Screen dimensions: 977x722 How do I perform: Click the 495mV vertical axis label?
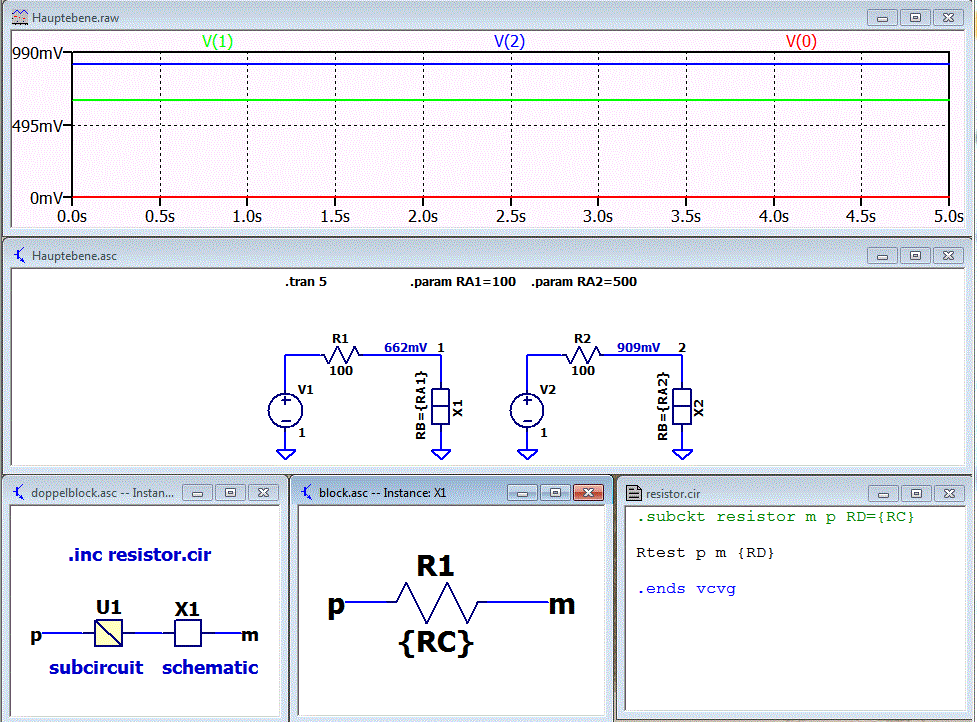(x=37, y=126)
